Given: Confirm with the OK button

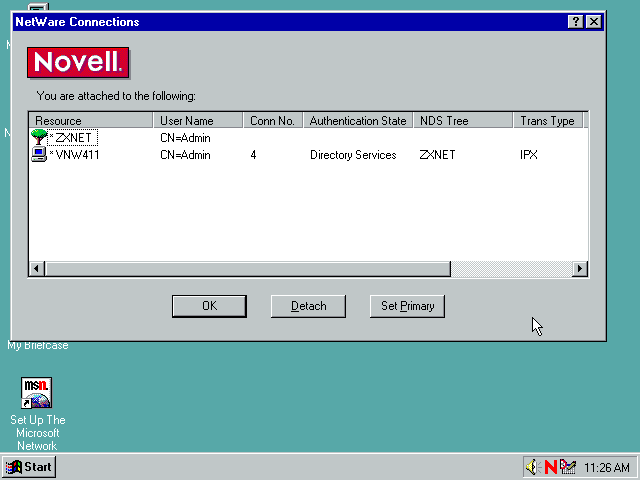Looking at the screenshot, I should (x=209, y=306).
